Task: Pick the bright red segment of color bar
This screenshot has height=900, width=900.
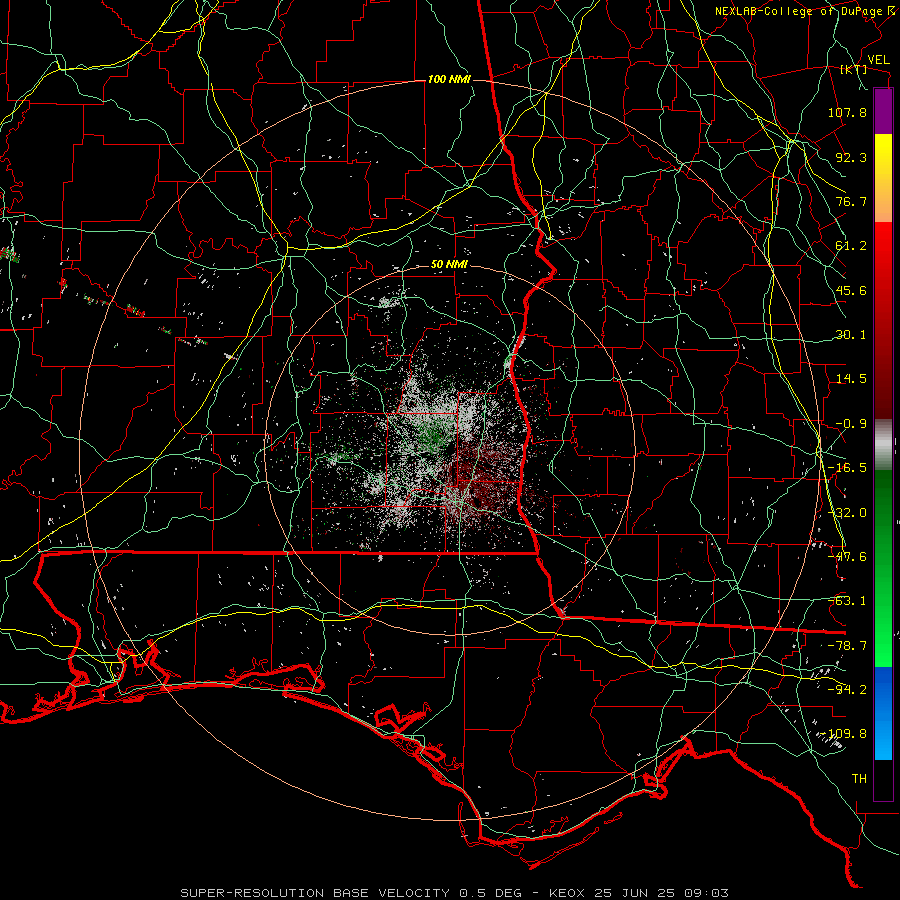Action: (x=883, y=253)
